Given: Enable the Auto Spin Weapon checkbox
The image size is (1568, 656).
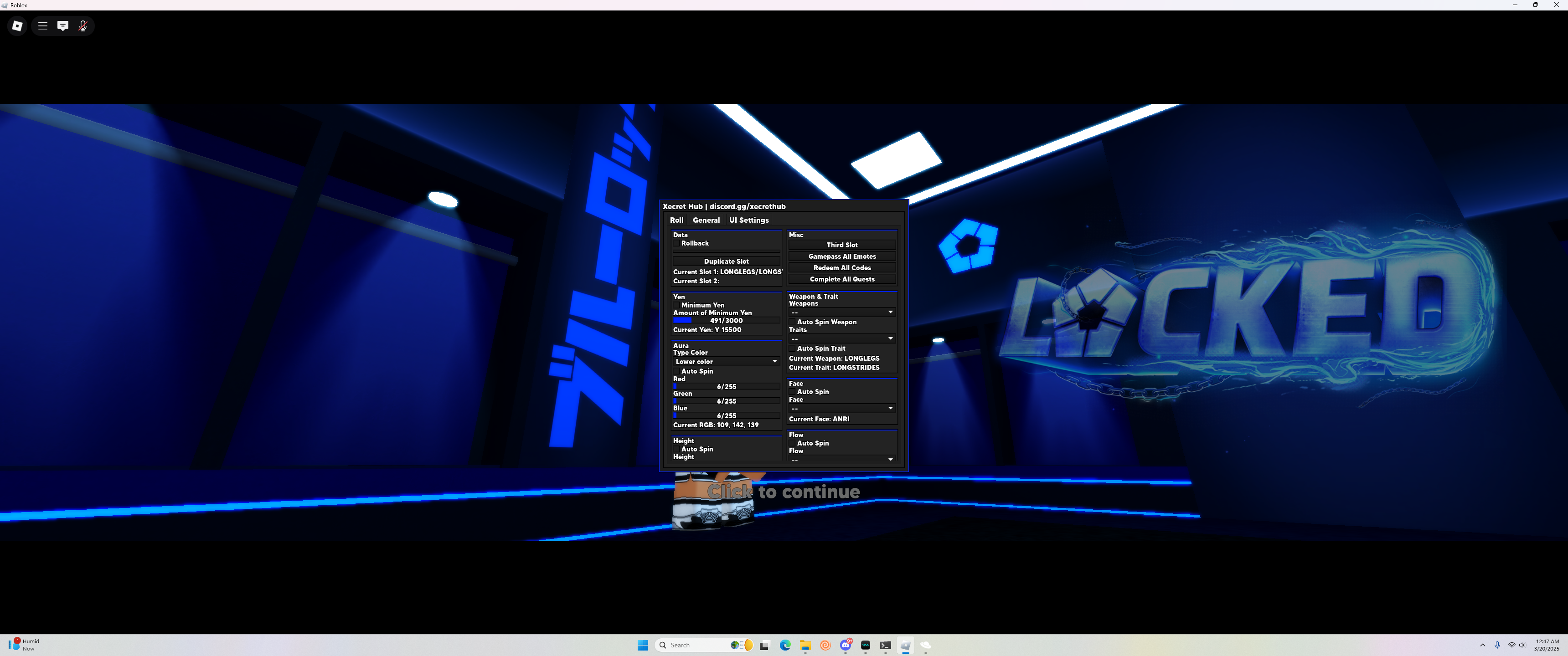Looking at the screenshot, I should (x=792, y=322).
